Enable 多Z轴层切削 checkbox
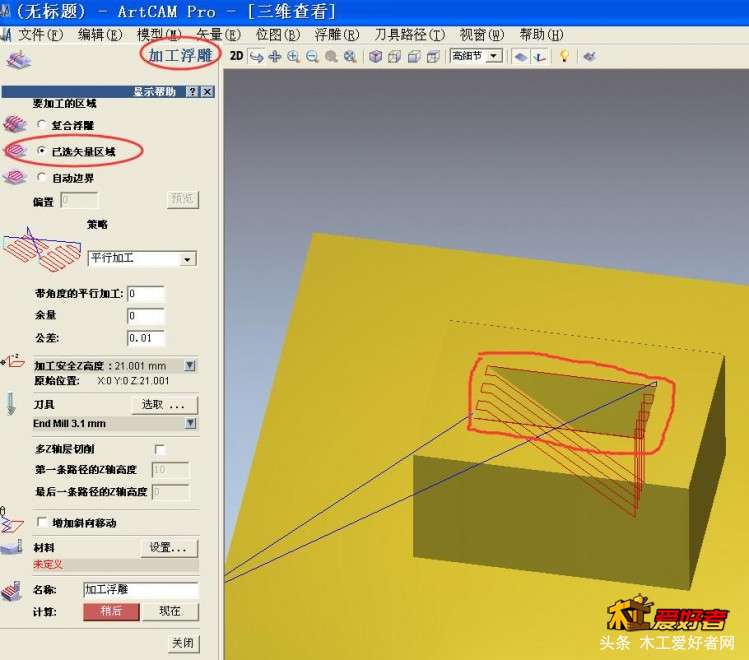Viewport: 749px width, 660px height. (160, 449)
